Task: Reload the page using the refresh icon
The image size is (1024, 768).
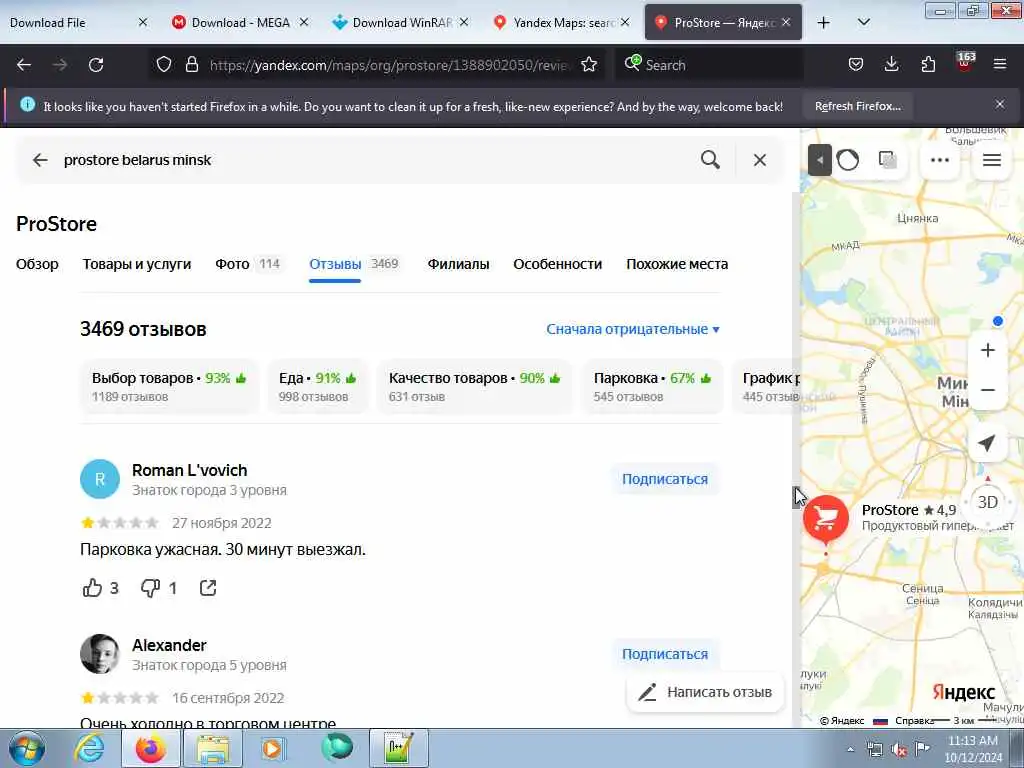Action: click(96, 65)
